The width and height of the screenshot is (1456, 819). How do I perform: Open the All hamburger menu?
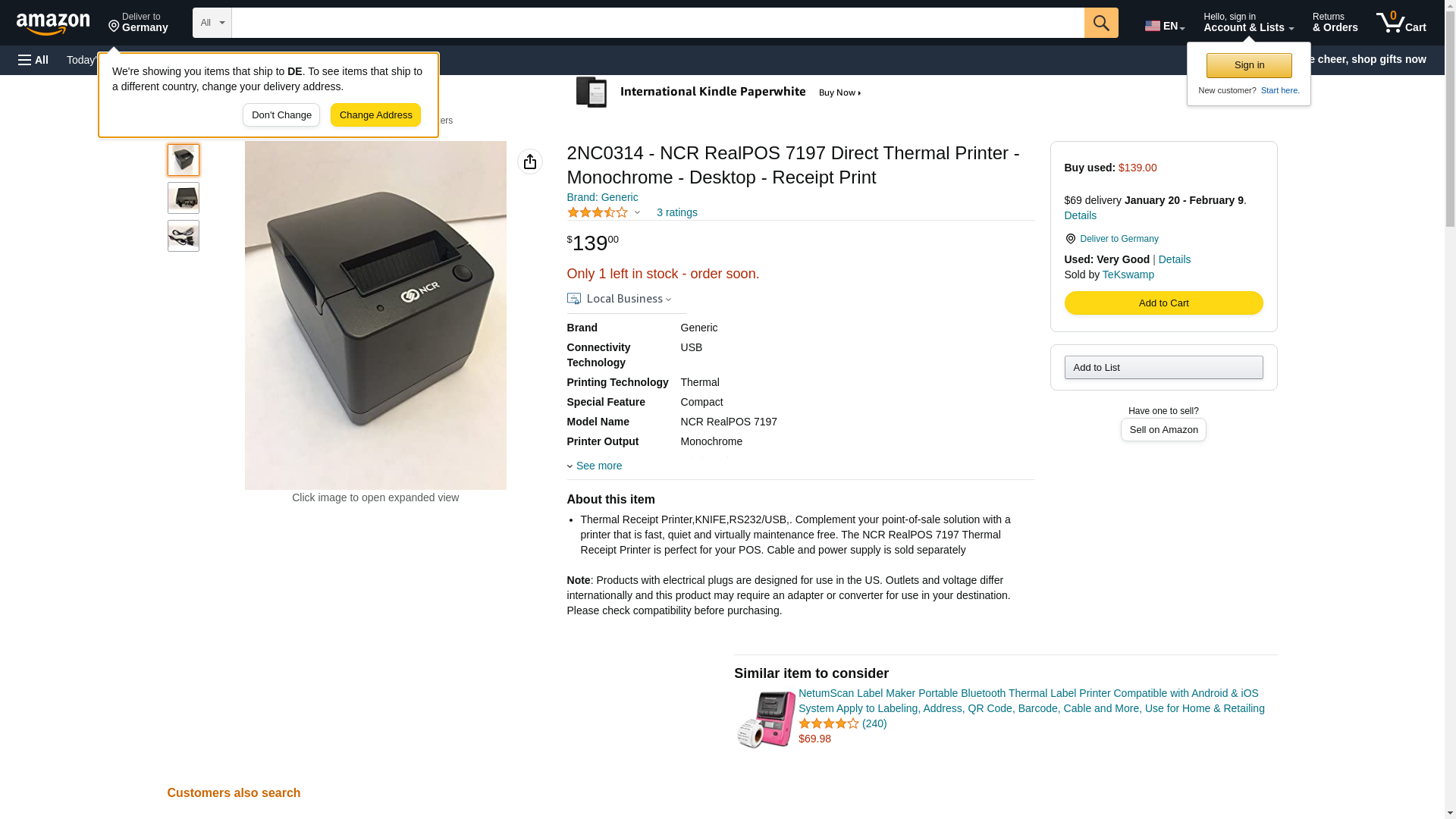point(33,60)
